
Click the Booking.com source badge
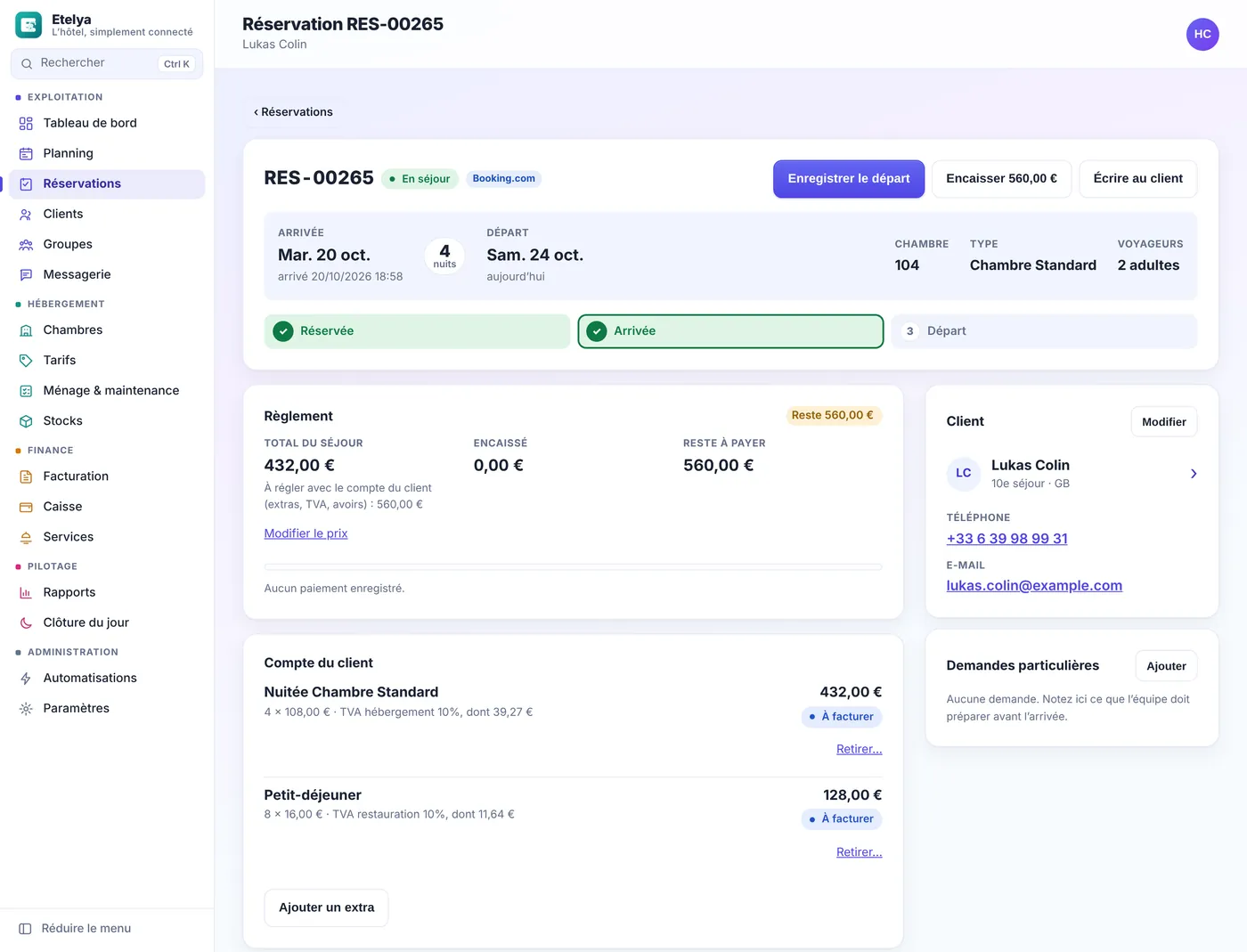503,179
